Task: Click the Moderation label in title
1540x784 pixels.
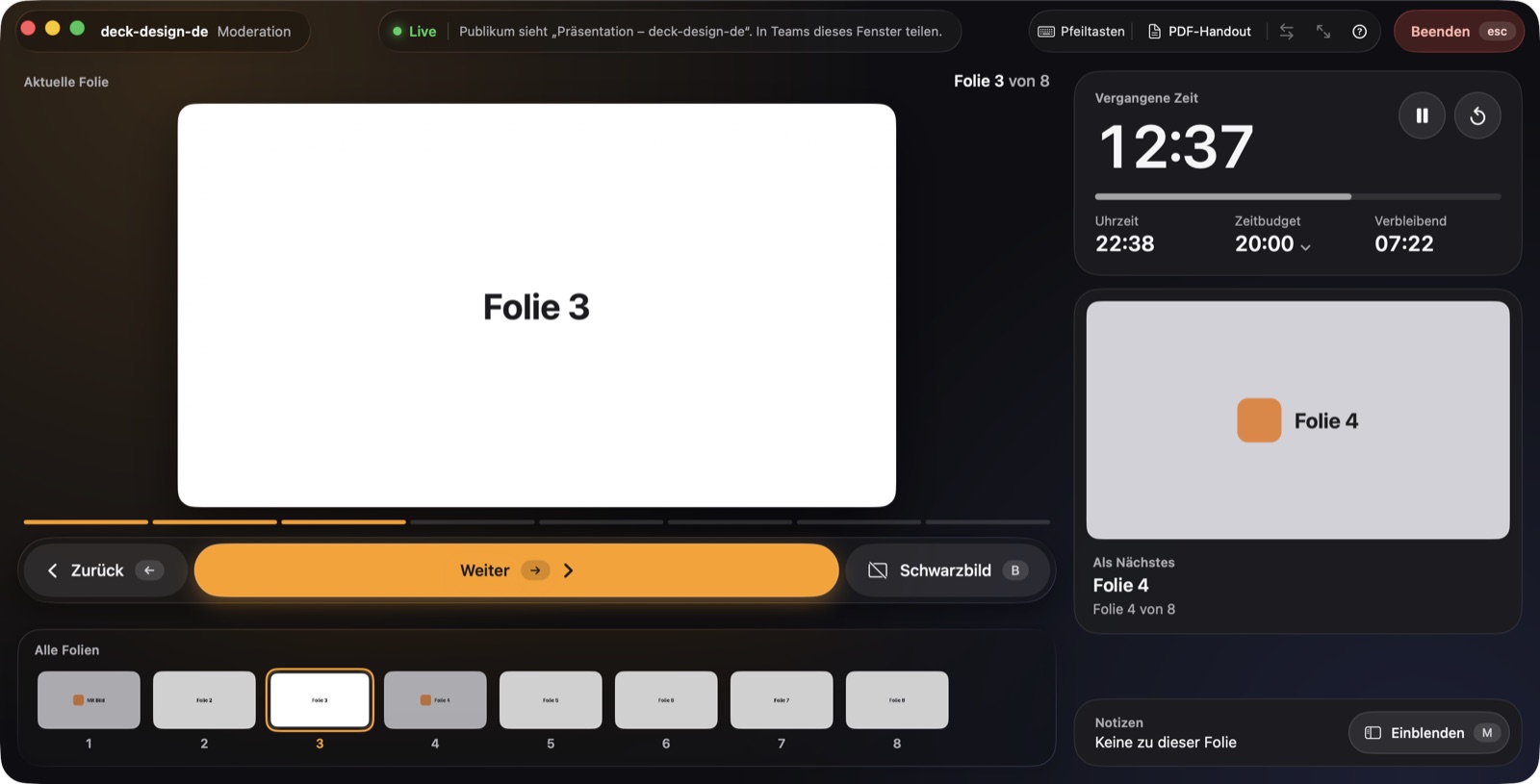Action: click(x=254, y=32)
